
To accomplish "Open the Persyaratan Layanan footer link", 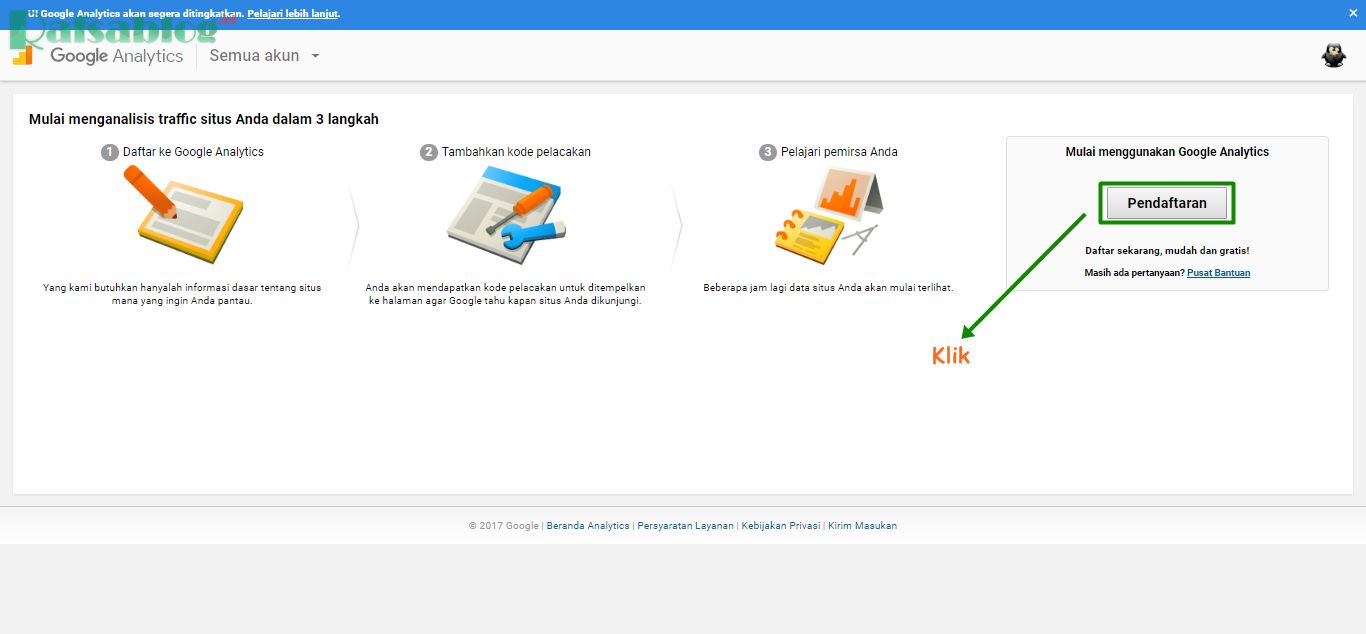I will [686, 526].
